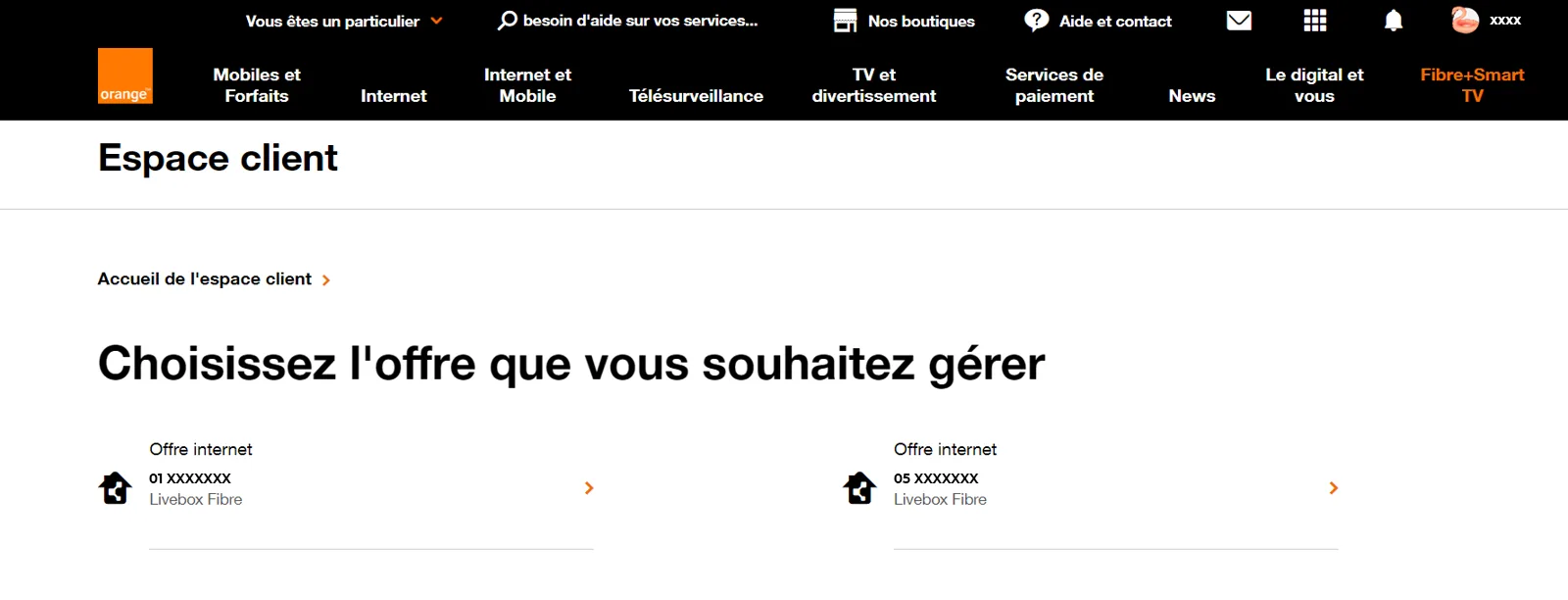Open the 05 XXXXXXX offer chevron

tap(1334, 487)
